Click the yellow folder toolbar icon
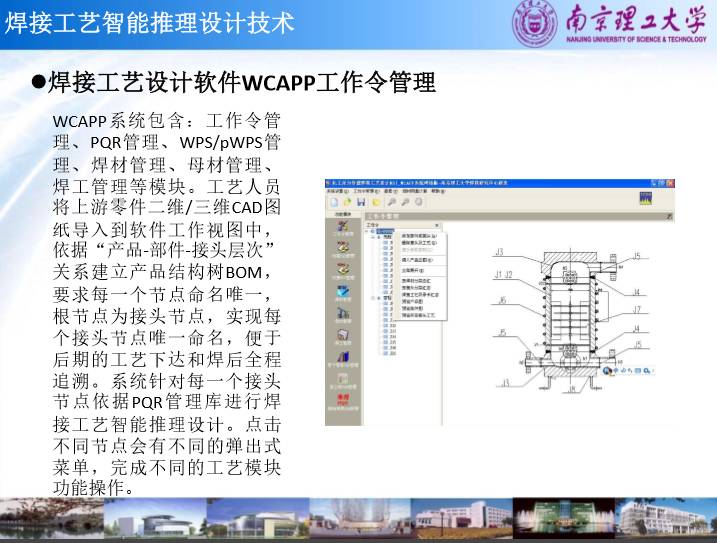Image resolution: width=717 pixels, height=543 pixels. pyautogui.click(x=376, y=202)
